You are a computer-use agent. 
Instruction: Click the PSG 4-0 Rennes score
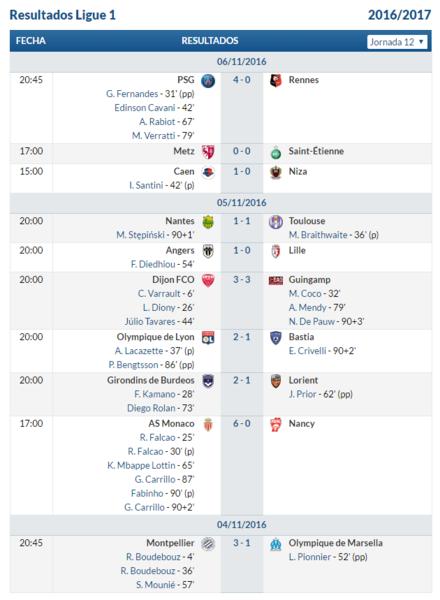pyautogui.click(x=242, y=80)
